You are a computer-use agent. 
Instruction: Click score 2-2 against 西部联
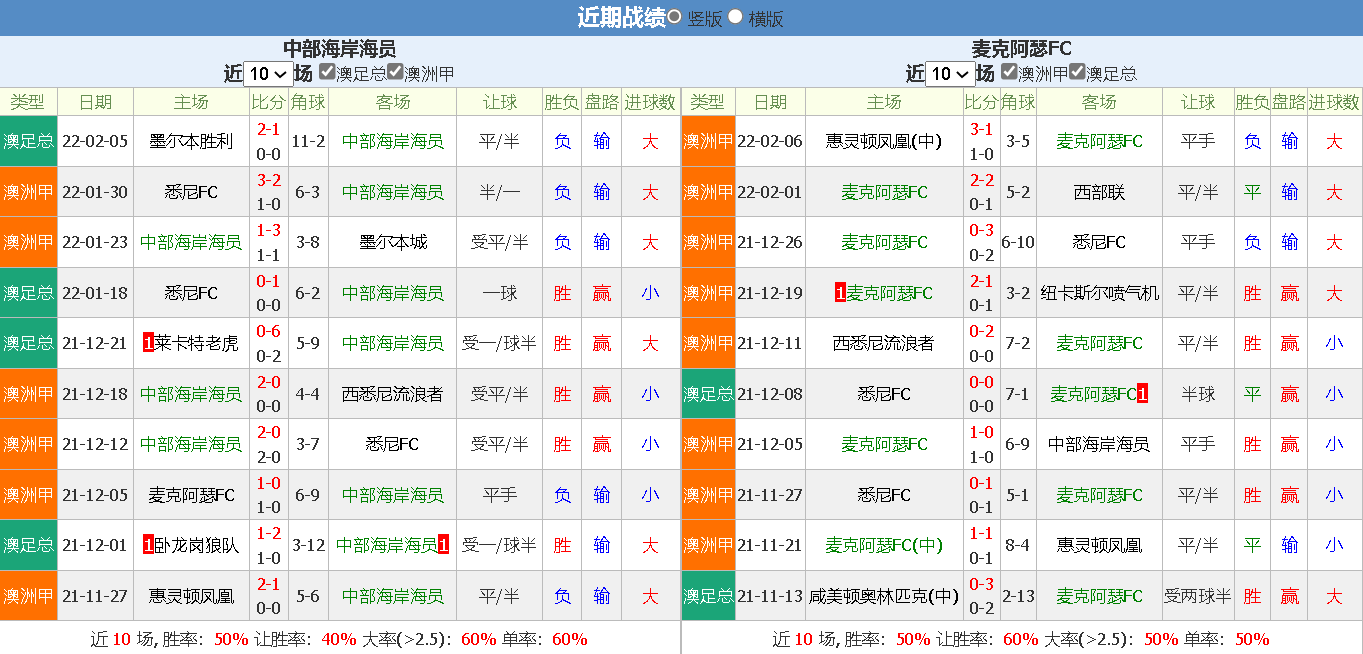pos(981,180)
